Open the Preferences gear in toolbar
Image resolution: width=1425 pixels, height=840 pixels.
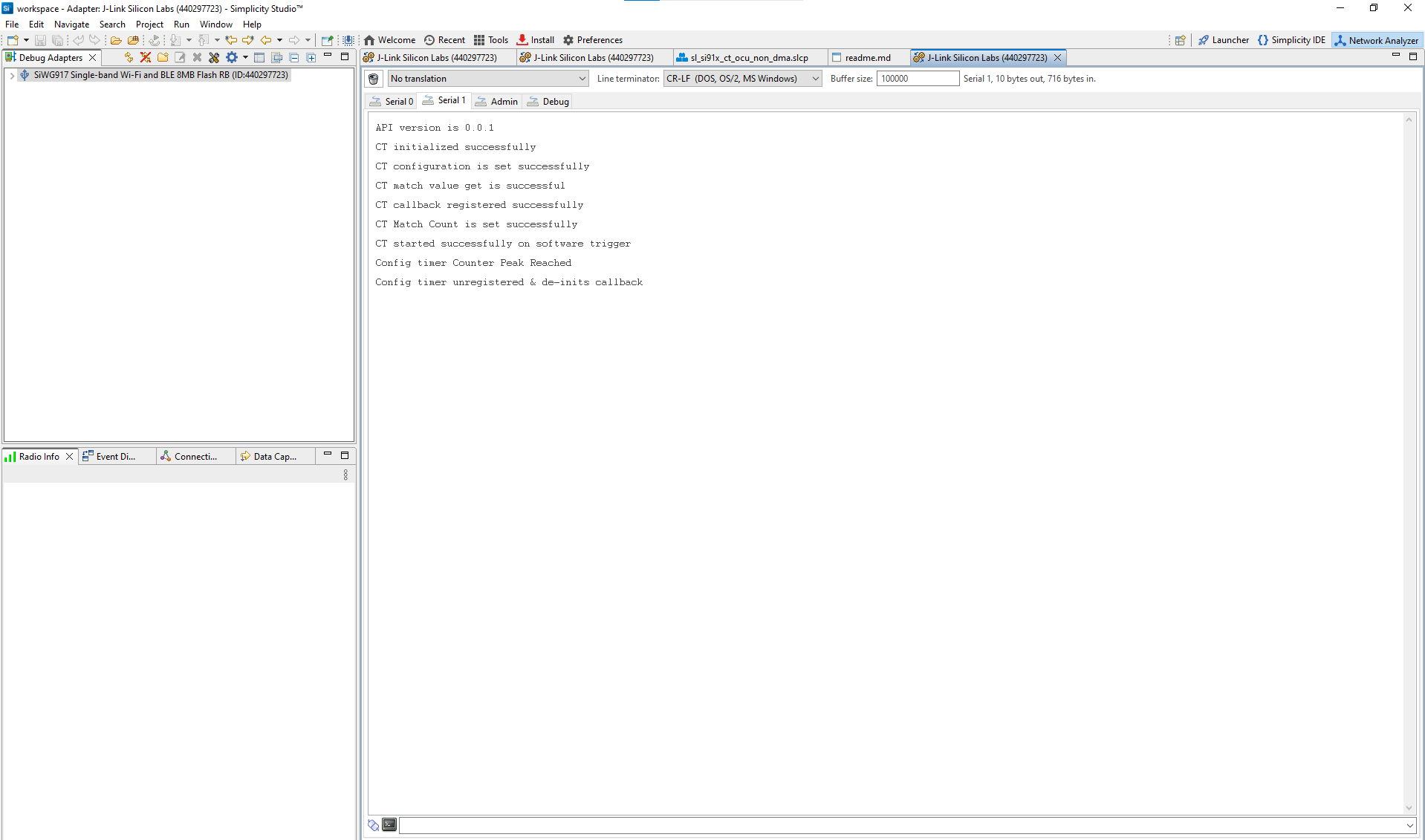pos(568,40)
